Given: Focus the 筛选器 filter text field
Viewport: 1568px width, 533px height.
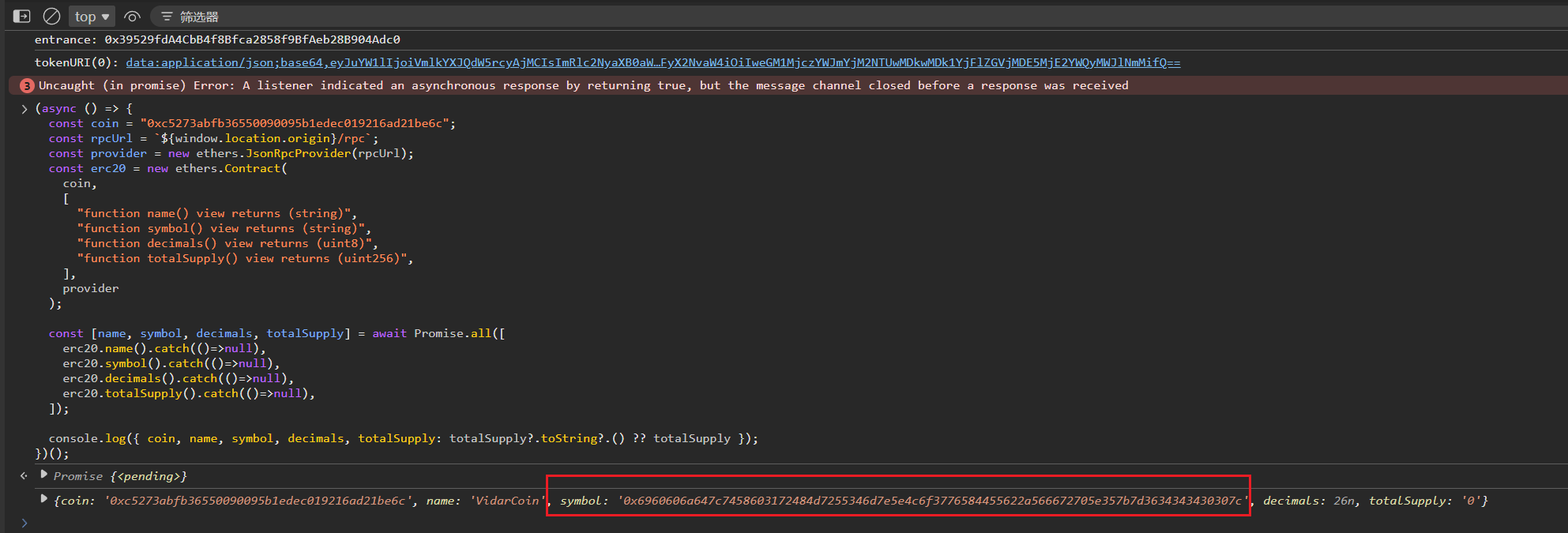Looking at the screenshot, I should pyautogui.click(x=474, y=17).
